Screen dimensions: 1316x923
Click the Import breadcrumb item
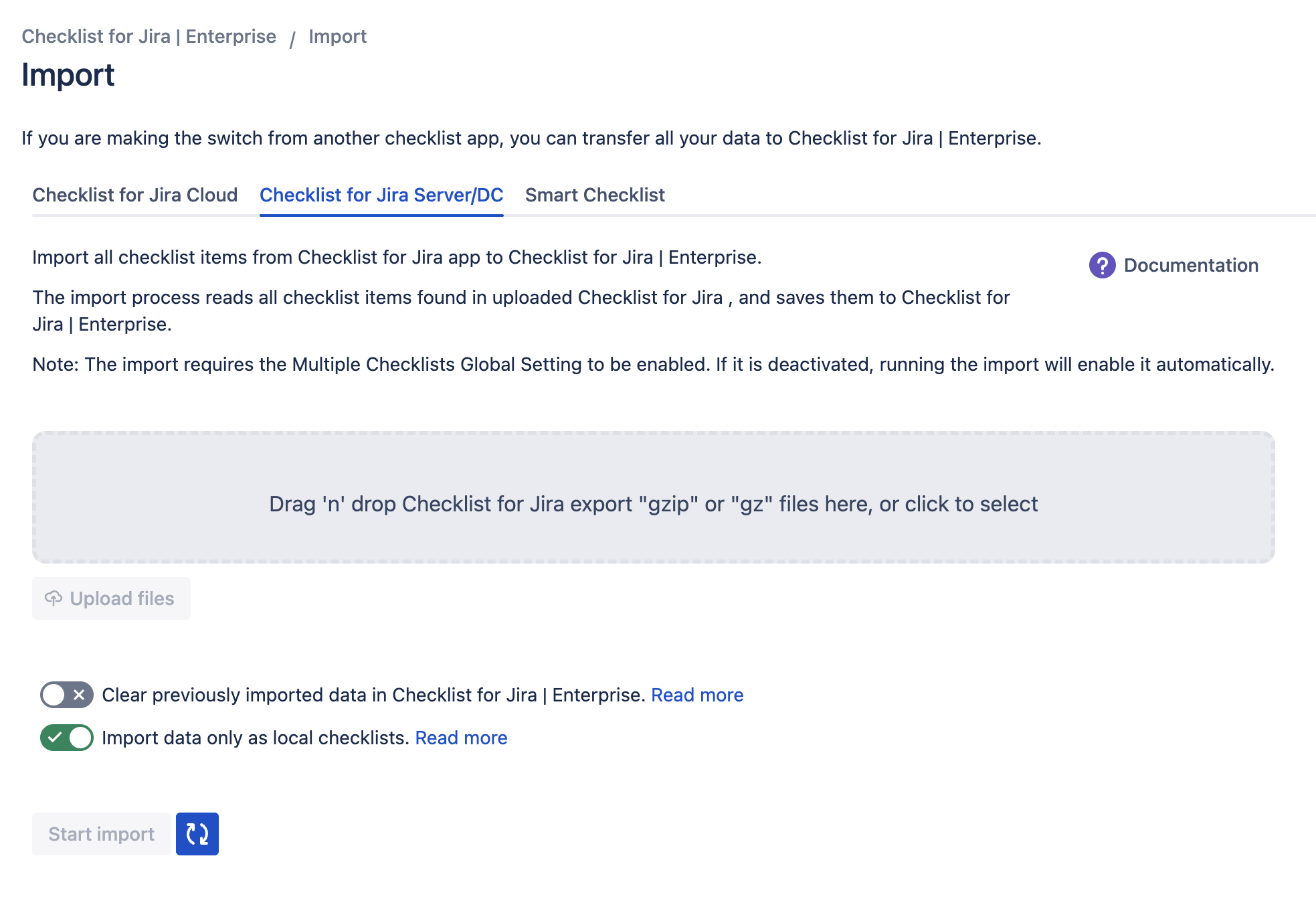(337, 36)
